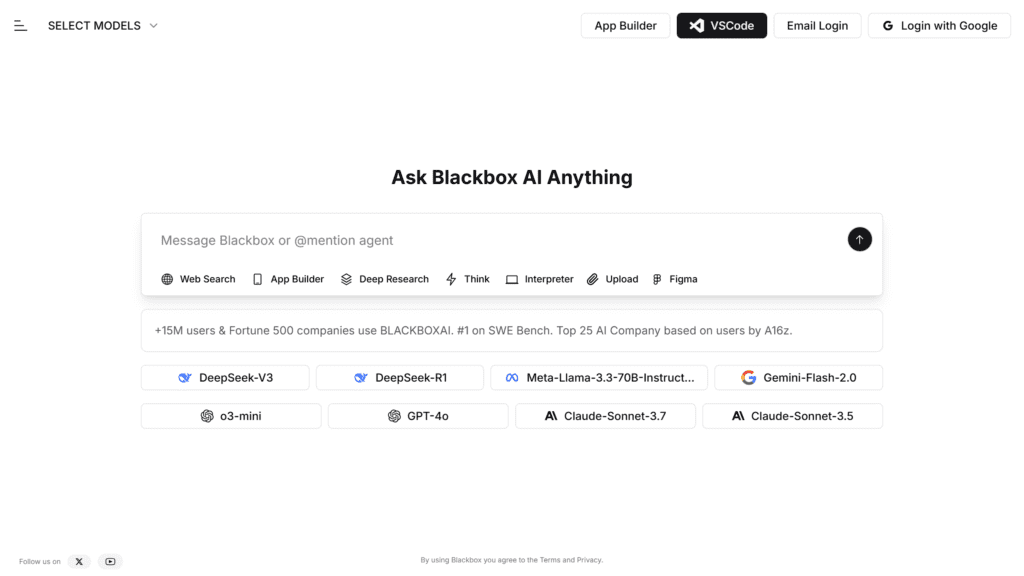1024x576 pixels.
Task: Toggle the App Builder chat option
Action: 288,279
